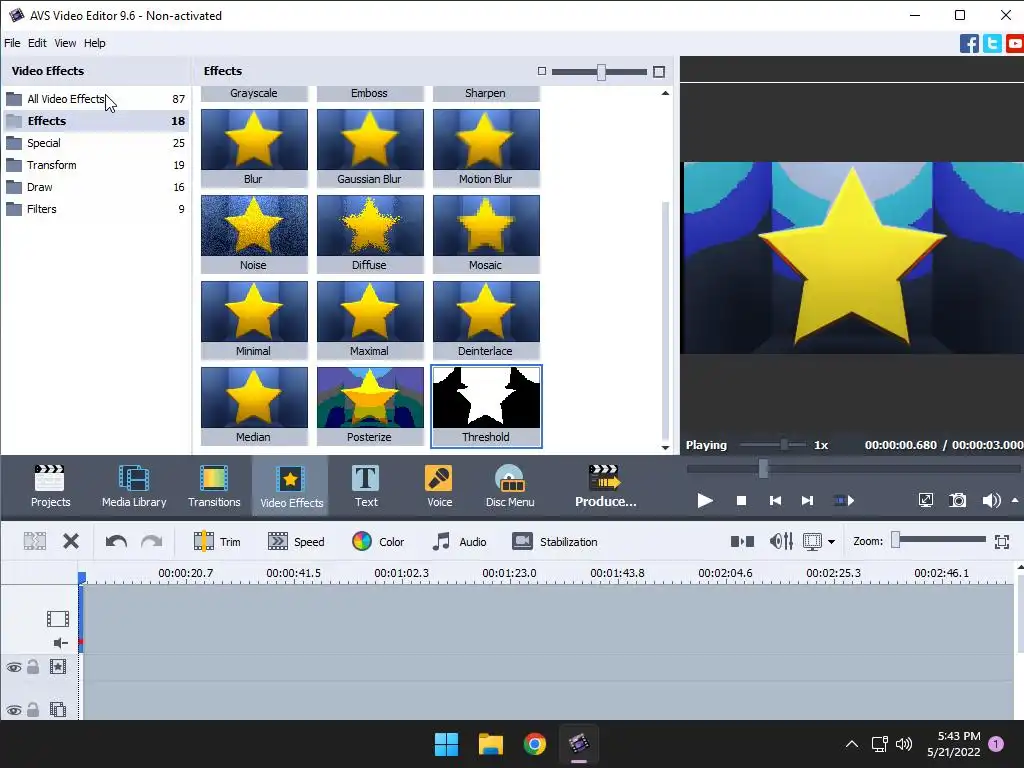This screenshot has height=768, width=1024.
Task: Select the Posterize effect thumbnail
Action: (x=370, y=406)
